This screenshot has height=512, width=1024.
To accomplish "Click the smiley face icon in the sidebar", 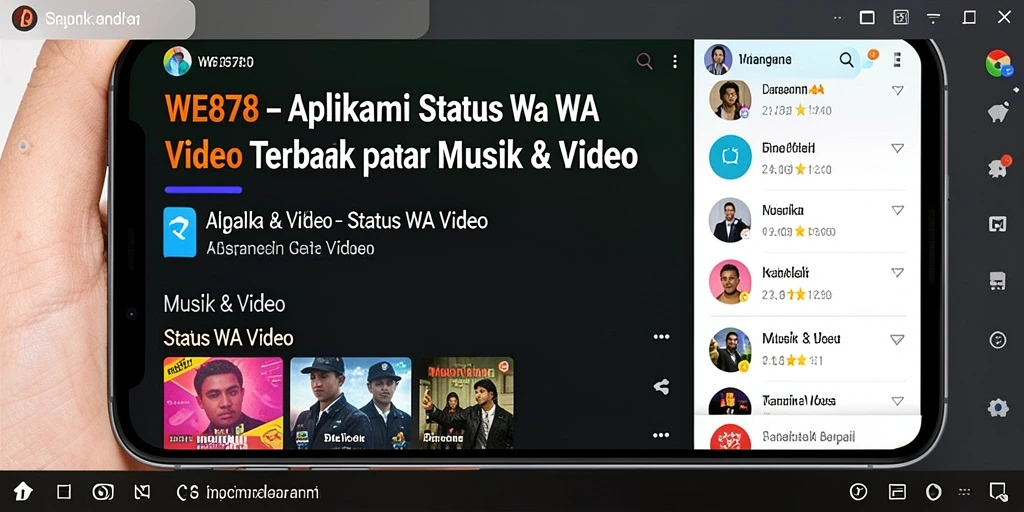I will (x=998, y=340).
